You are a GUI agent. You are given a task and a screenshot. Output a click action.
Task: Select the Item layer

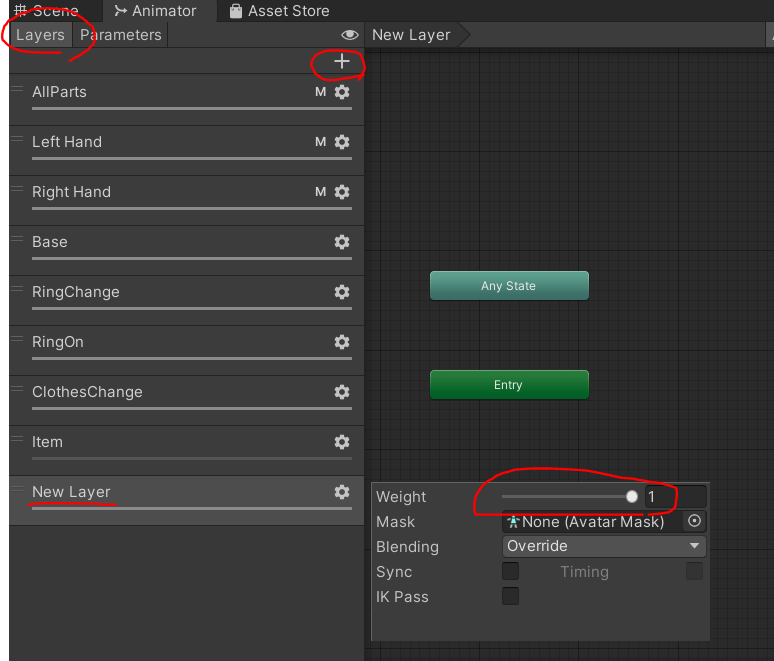click(x=187, y=450)
